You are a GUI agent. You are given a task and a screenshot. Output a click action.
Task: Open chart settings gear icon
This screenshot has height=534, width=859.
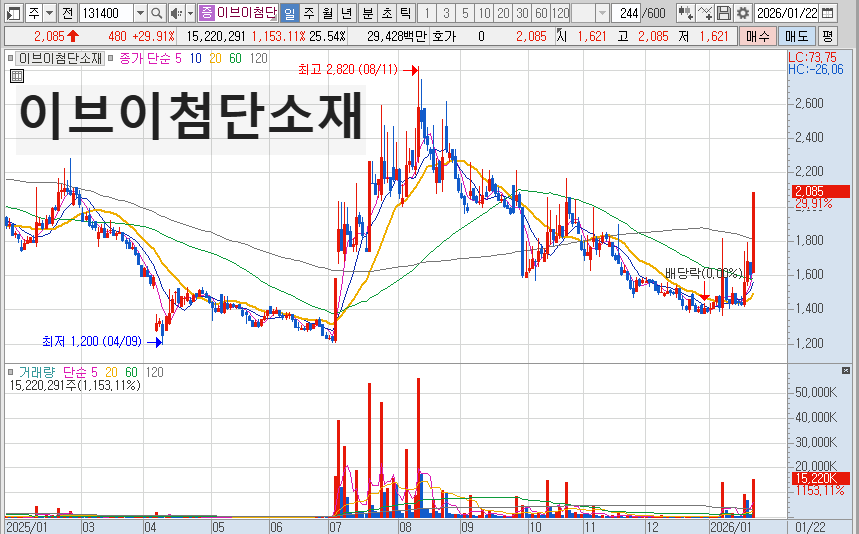742,13
